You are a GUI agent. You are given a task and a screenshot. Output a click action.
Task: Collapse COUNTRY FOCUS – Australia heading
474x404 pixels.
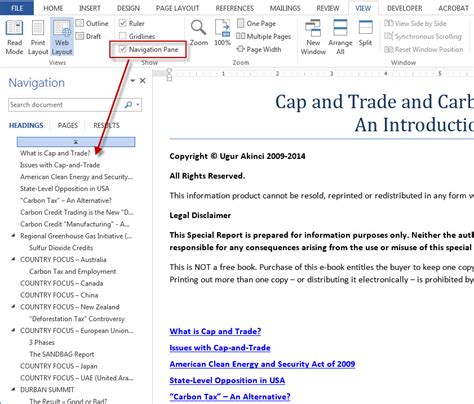(13, 259)
